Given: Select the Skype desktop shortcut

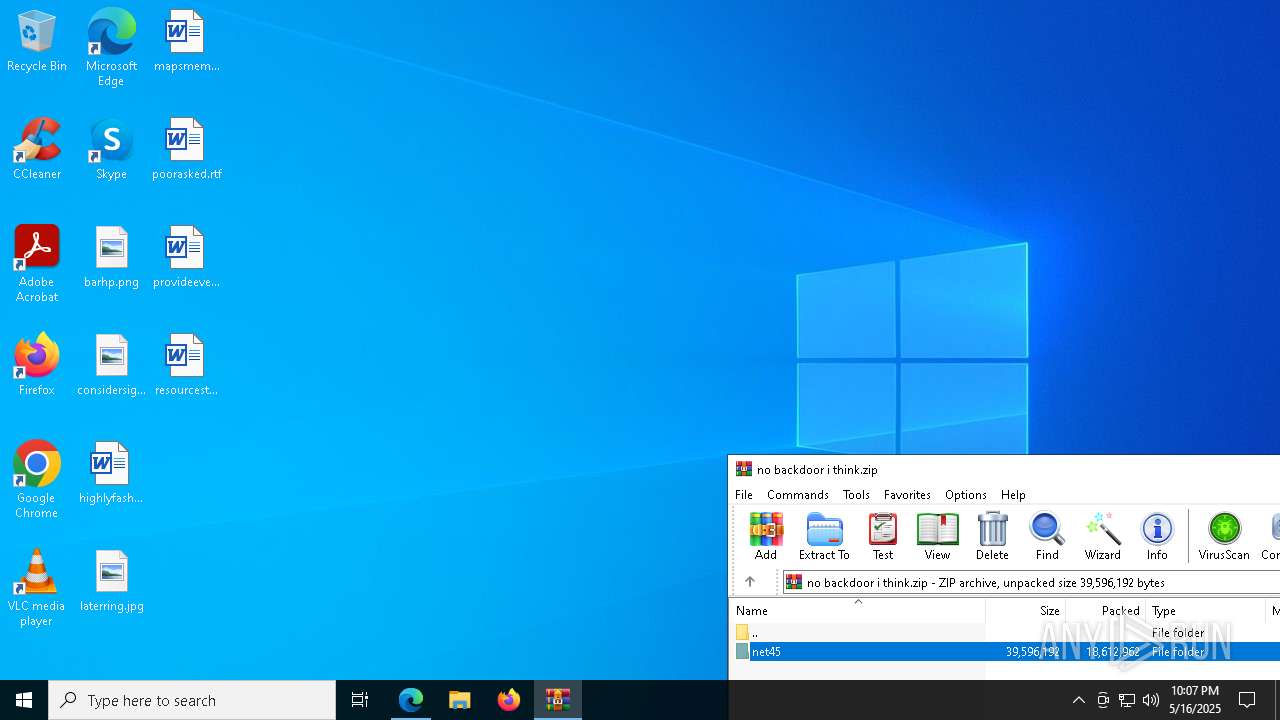Looking at the screenshot, I should pyautogui.click(x=111, y=150).
